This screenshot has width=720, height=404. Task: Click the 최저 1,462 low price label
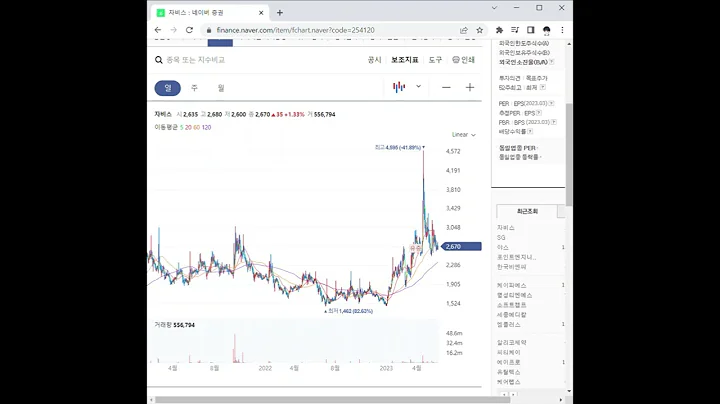click(x=350, y=311)
